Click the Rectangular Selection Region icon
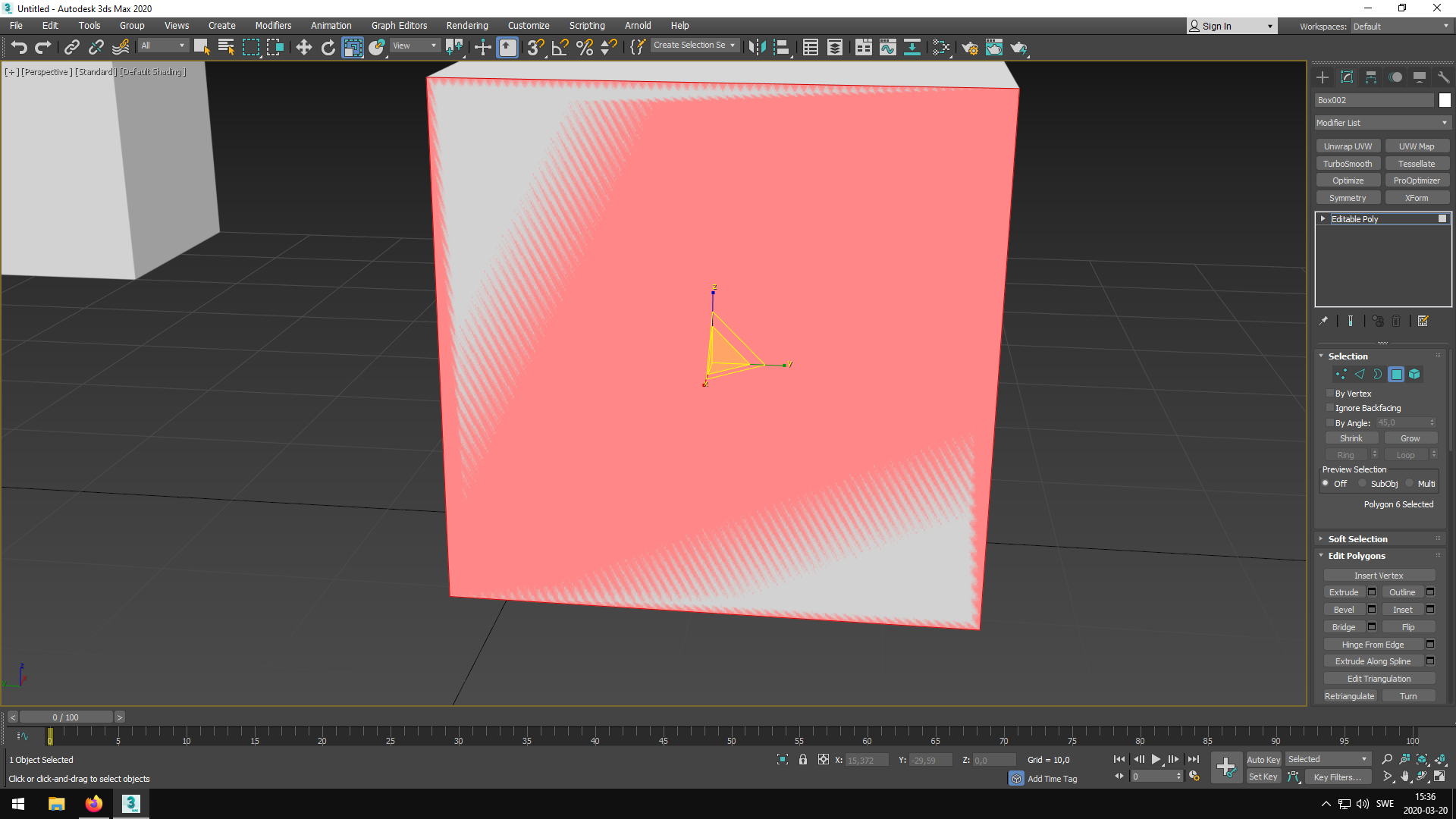1456x819 pixels. (x=250, y=48)
